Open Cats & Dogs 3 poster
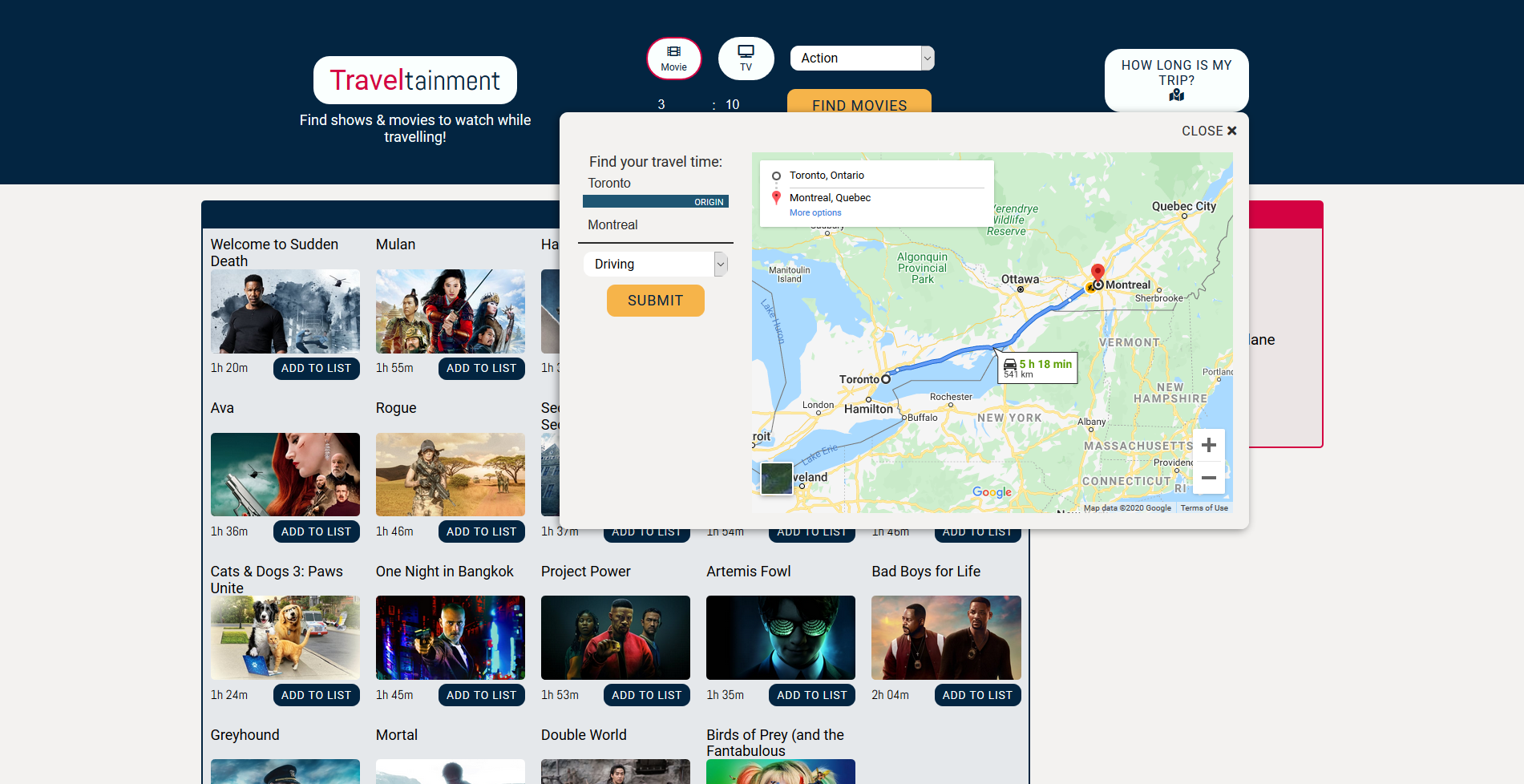The height and width of the screenshot is (784, 1524). coord(285,638)
